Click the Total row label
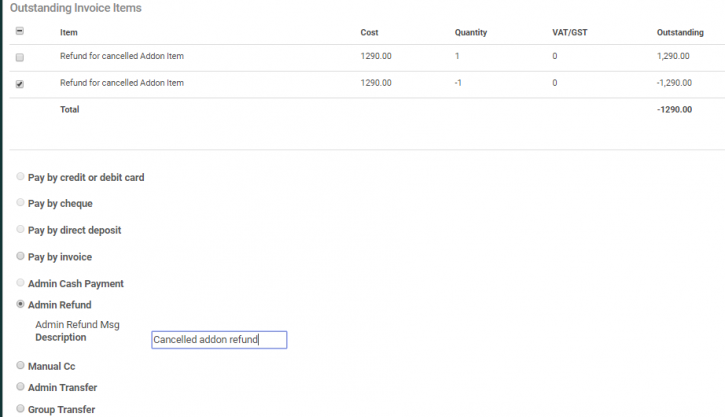This screenshot has height=417, width=725. point(69,110)
